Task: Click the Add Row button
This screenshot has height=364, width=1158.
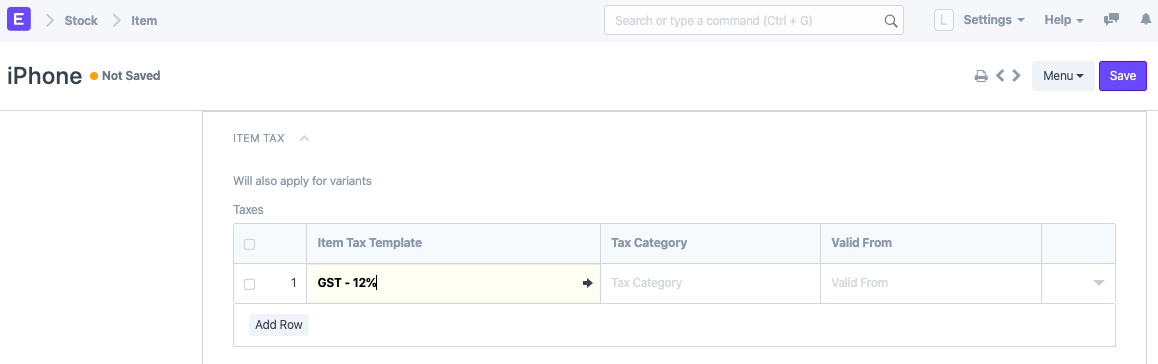Action: click(x=279, y=325)
